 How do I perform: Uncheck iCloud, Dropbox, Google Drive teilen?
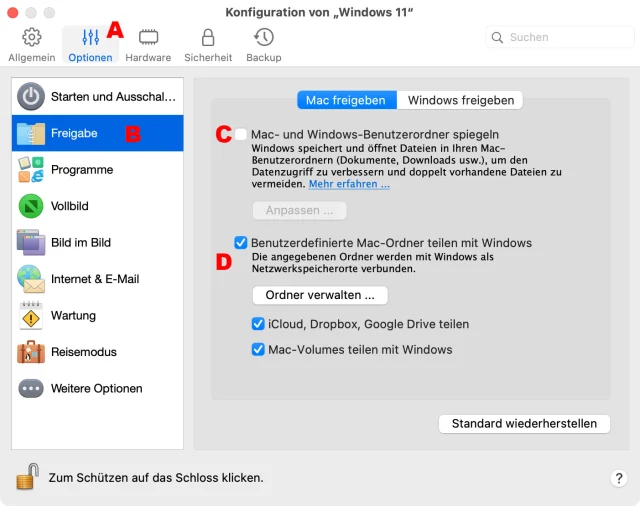(258, 324)
